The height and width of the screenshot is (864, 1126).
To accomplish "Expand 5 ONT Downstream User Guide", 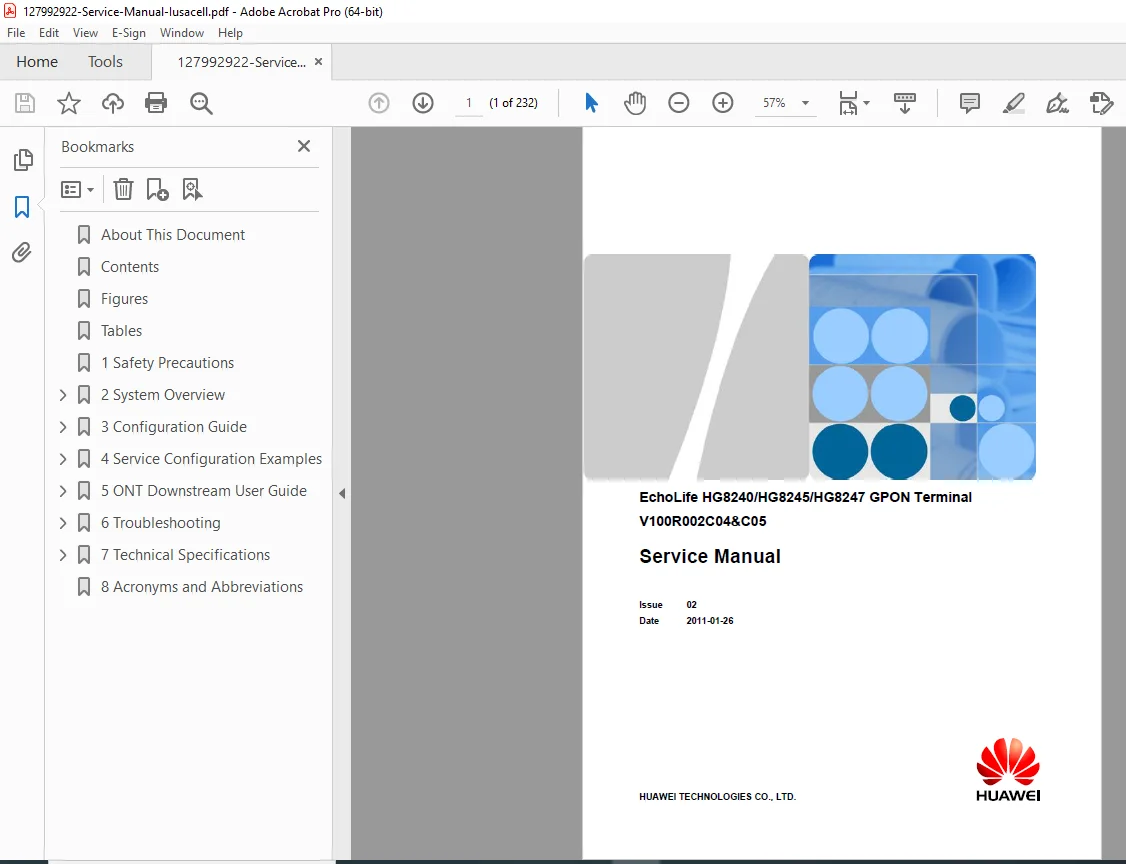I will pos(62,491).
